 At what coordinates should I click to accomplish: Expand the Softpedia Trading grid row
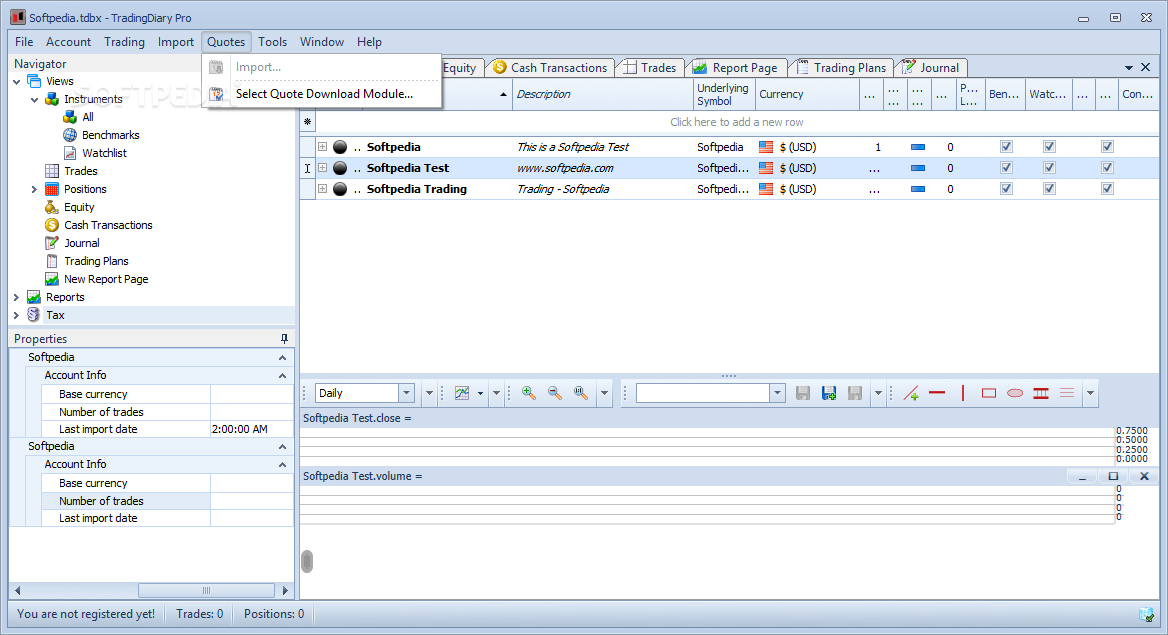[x=323, y=189]
